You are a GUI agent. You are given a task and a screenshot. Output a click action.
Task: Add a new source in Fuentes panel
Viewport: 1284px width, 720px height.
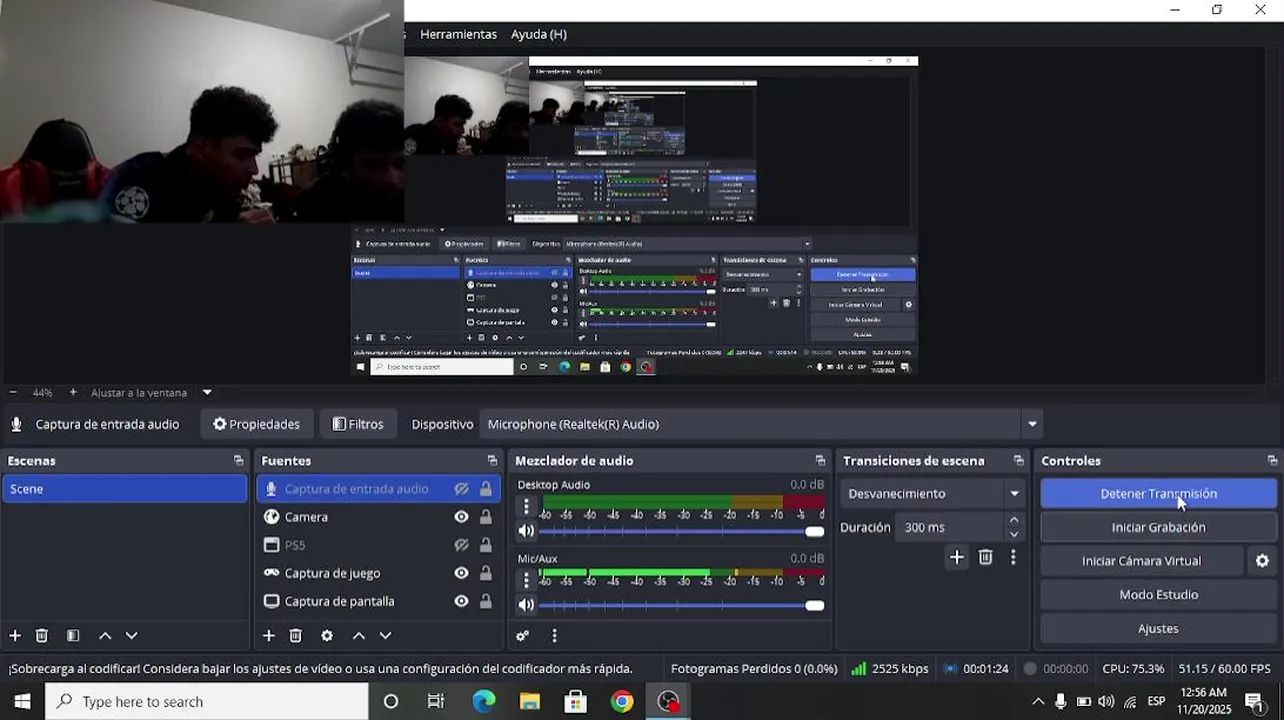point(268,635)
